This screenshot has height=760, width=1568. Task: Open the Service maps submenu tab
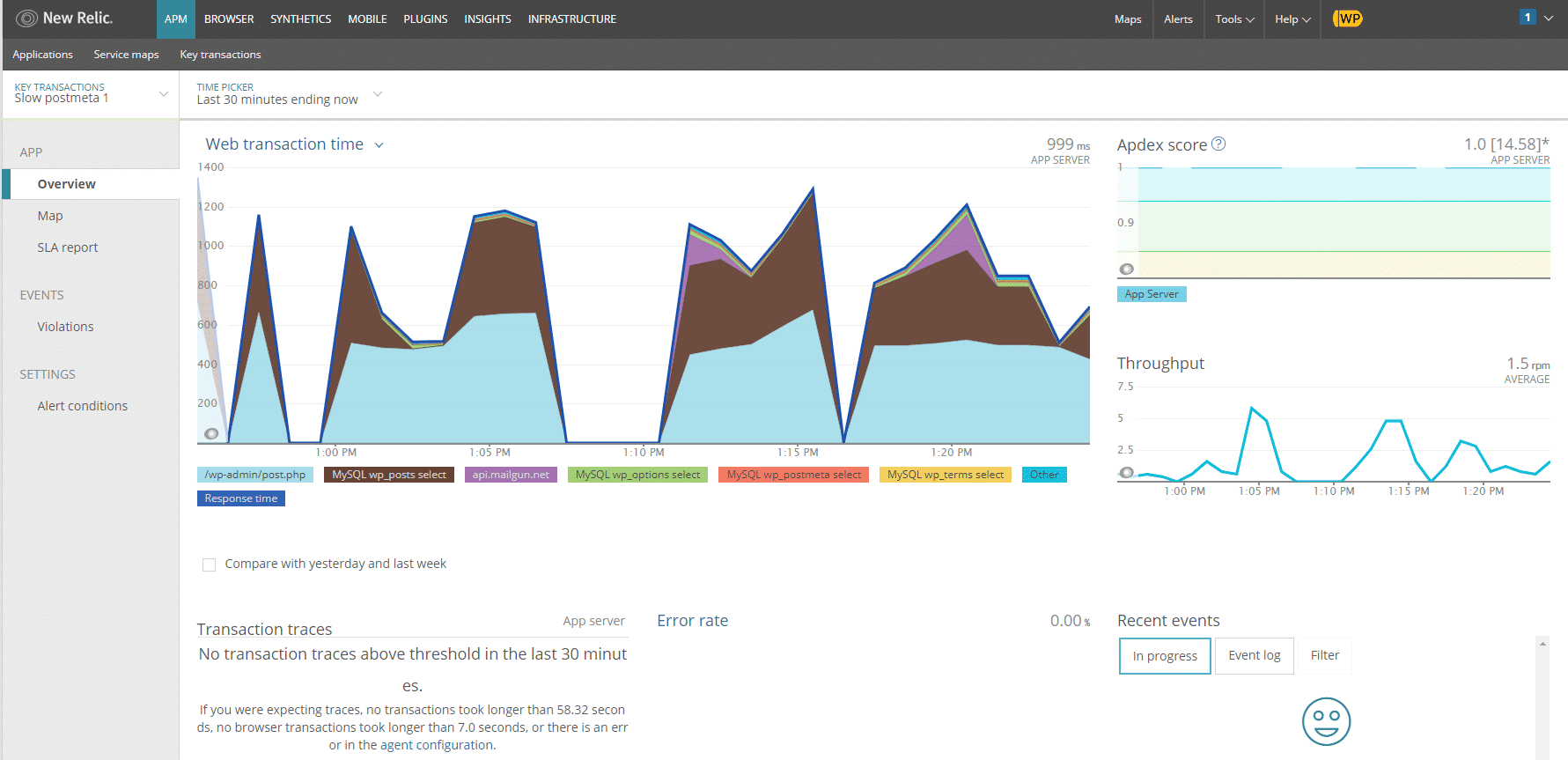tap(126, 55)
